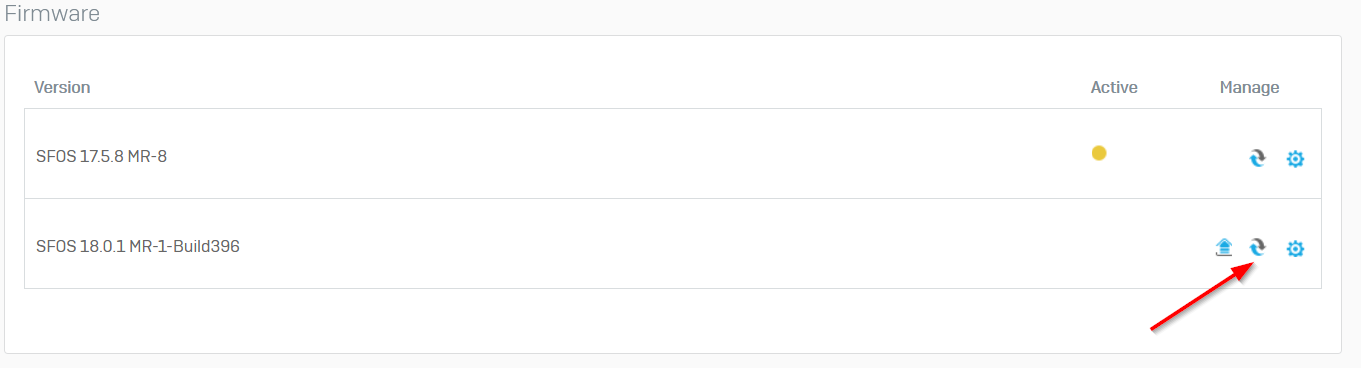Image resolution: width=1361 pixels, height=368 pixels.
Task: Click the empty Active cell for SFOS 18.0.1
Action: [x=1114, y=244]
